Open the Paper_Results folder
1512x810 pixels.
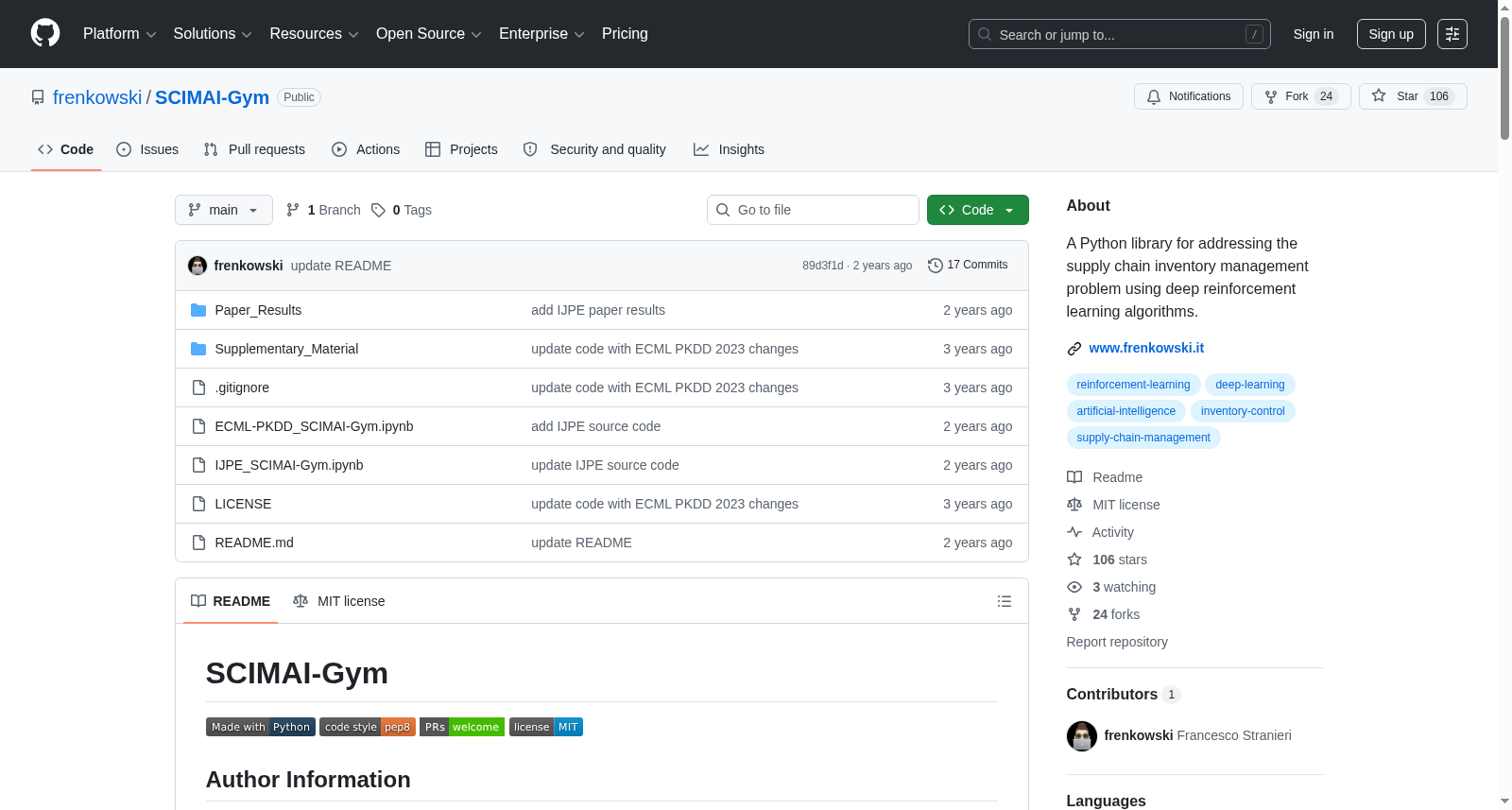point(258,310)
